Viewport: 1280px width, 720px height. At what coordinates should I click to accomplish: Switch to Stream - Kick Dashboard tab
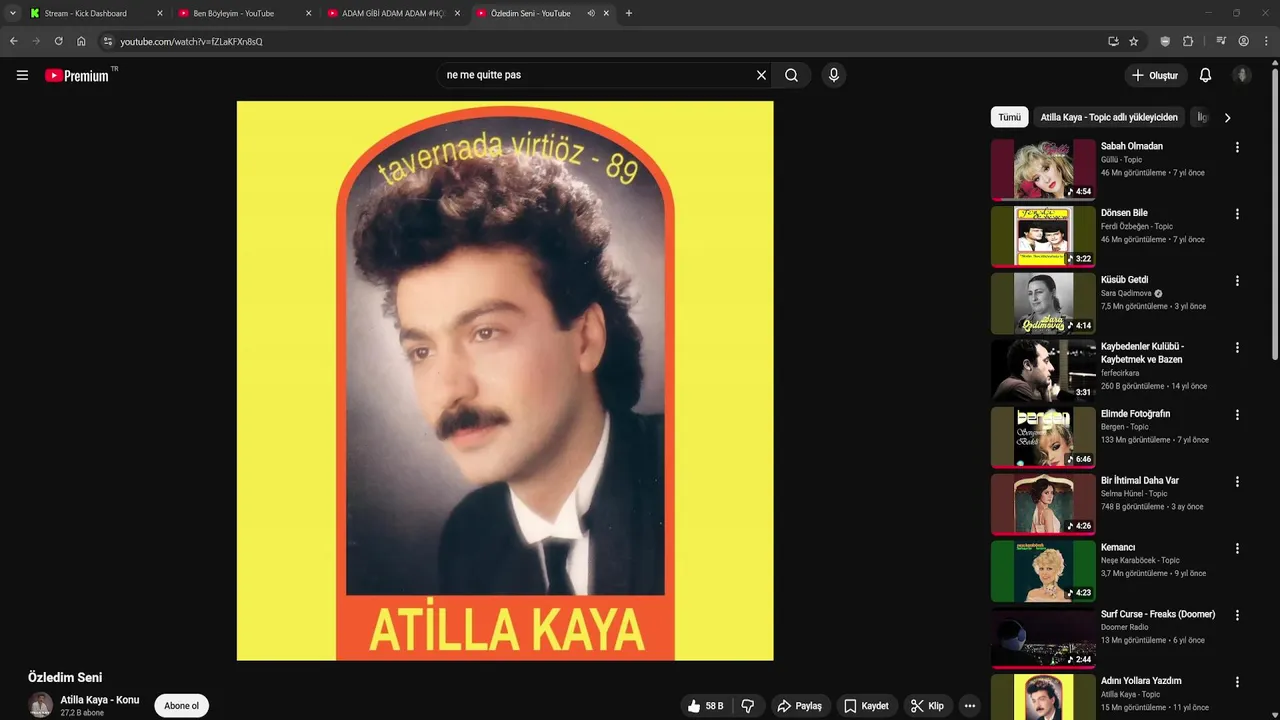pos(95,13)
